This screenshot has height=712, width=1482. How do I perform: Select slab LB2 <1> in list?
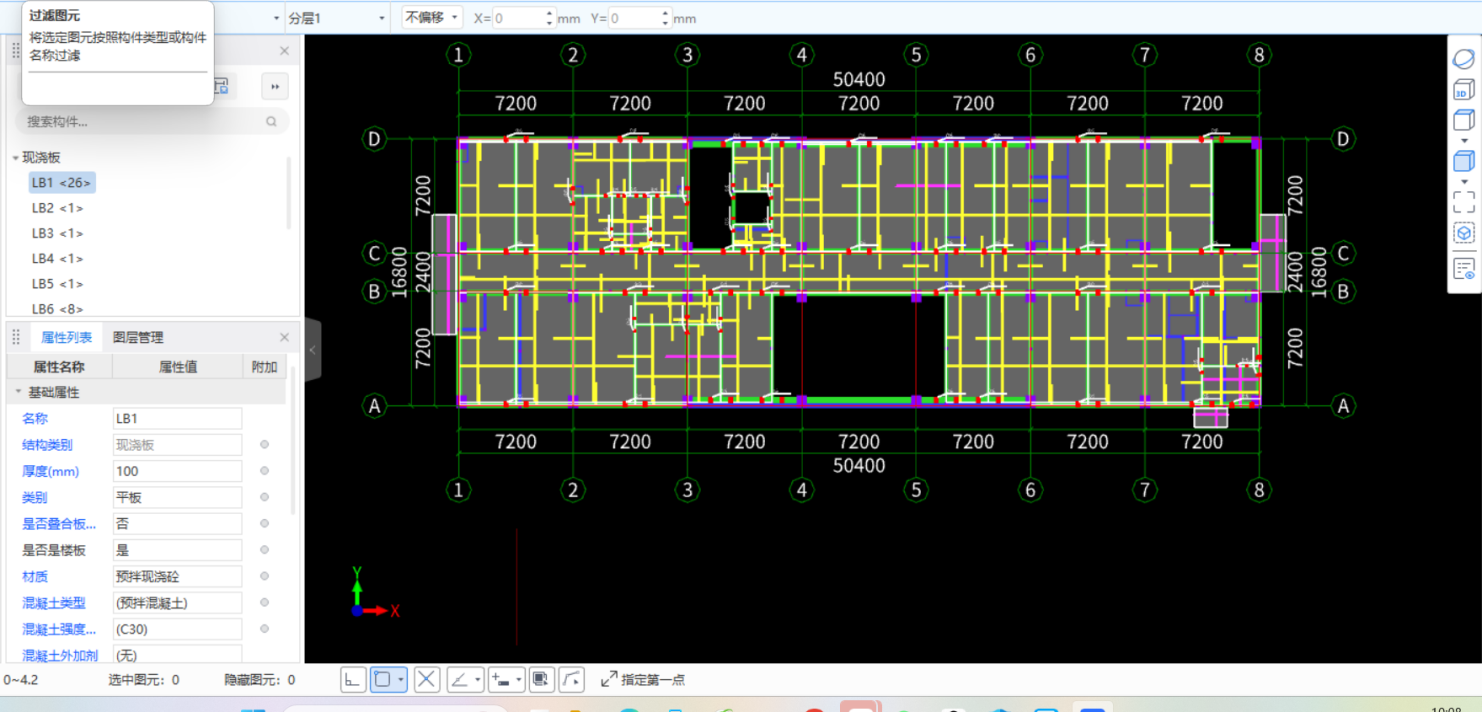pyautogui.click(x=57, y=208)
